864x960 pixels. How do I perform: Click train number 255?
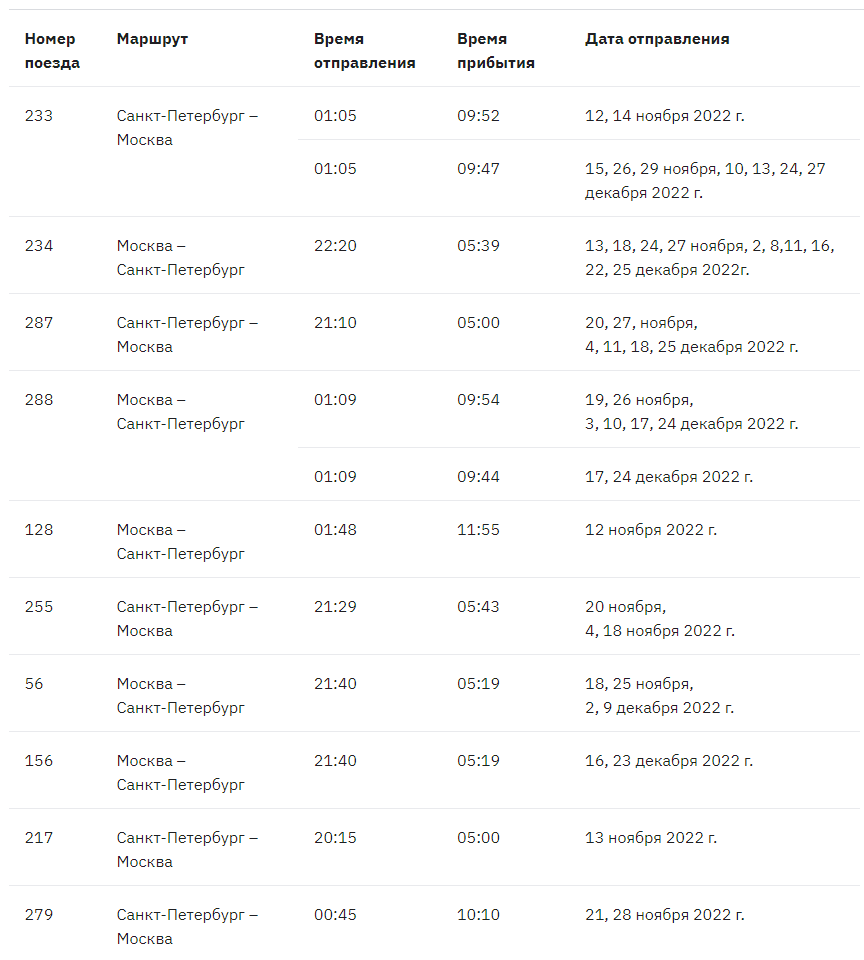pos(39,607)
